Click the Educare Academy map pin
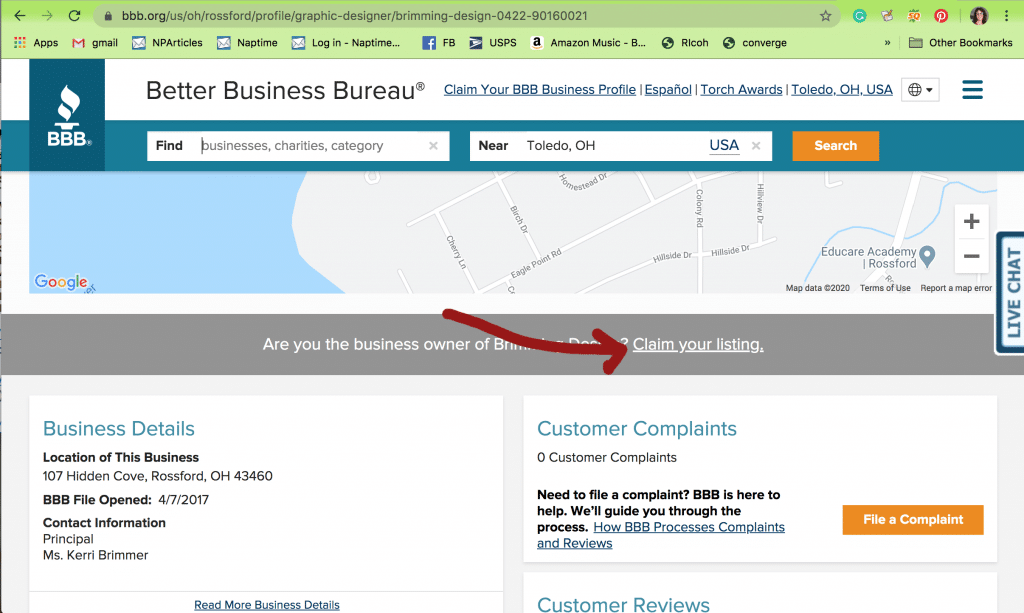The image size is (1024, 613). (x=927, y=255)
